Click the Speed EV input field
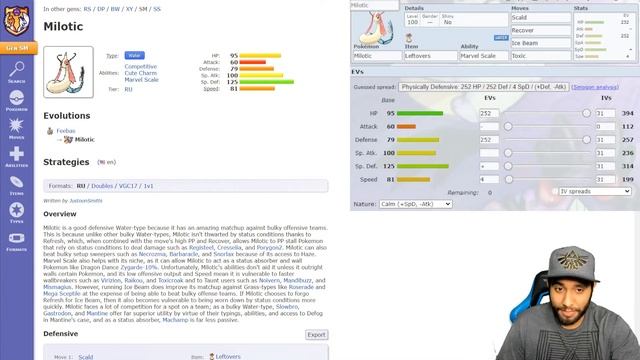The width and height of the screenshot is (640, 360). click(x=489, y=179)
